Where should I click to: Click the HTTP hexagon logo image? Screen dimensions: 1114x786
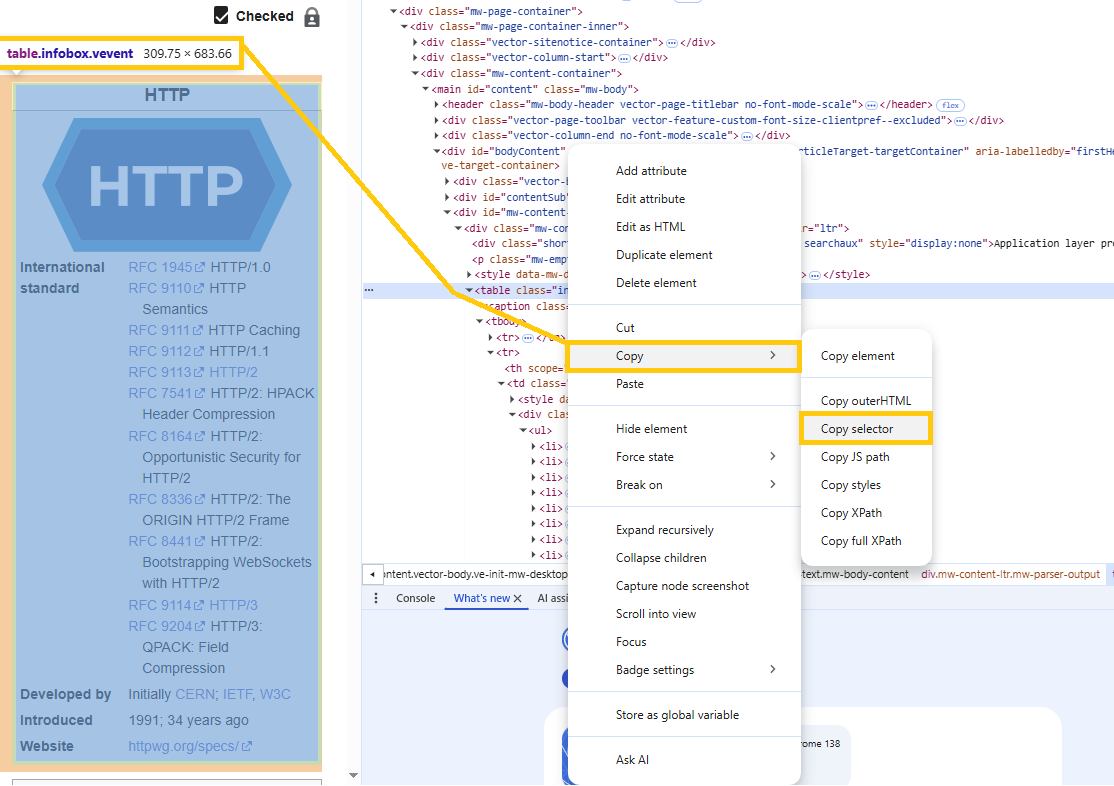tap(167, 184)
